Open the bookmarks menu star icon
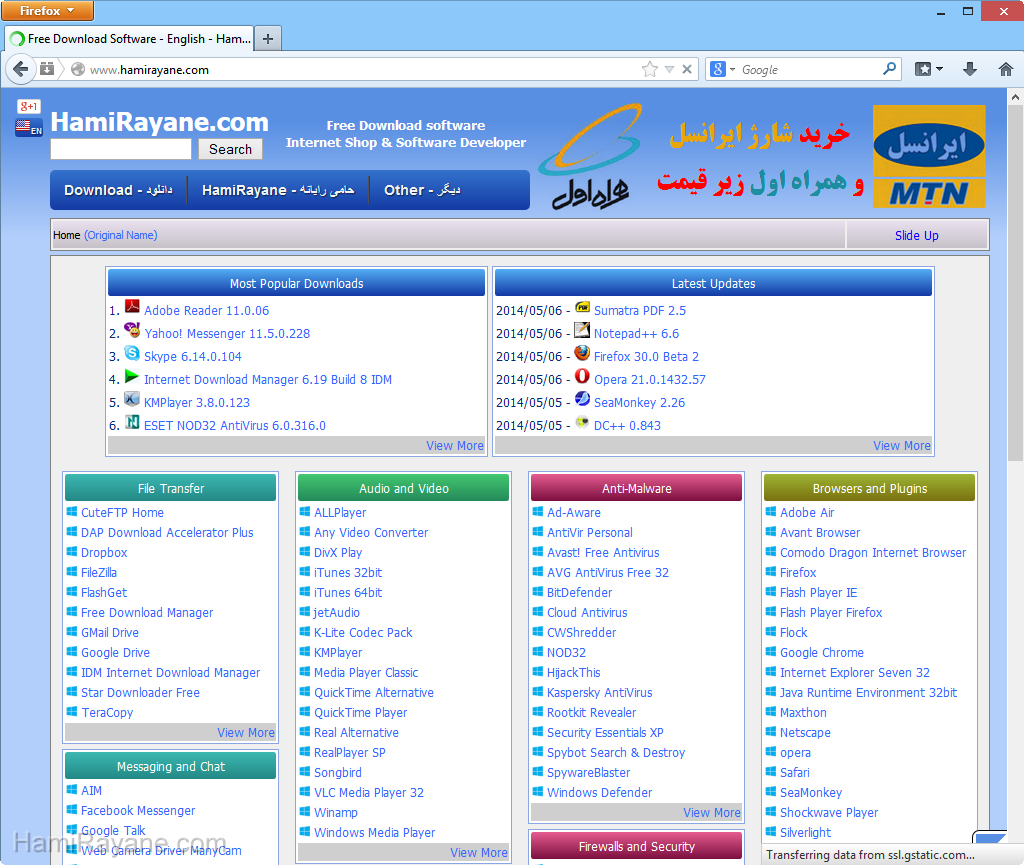The image size is (1024, 865). point(923,69)
